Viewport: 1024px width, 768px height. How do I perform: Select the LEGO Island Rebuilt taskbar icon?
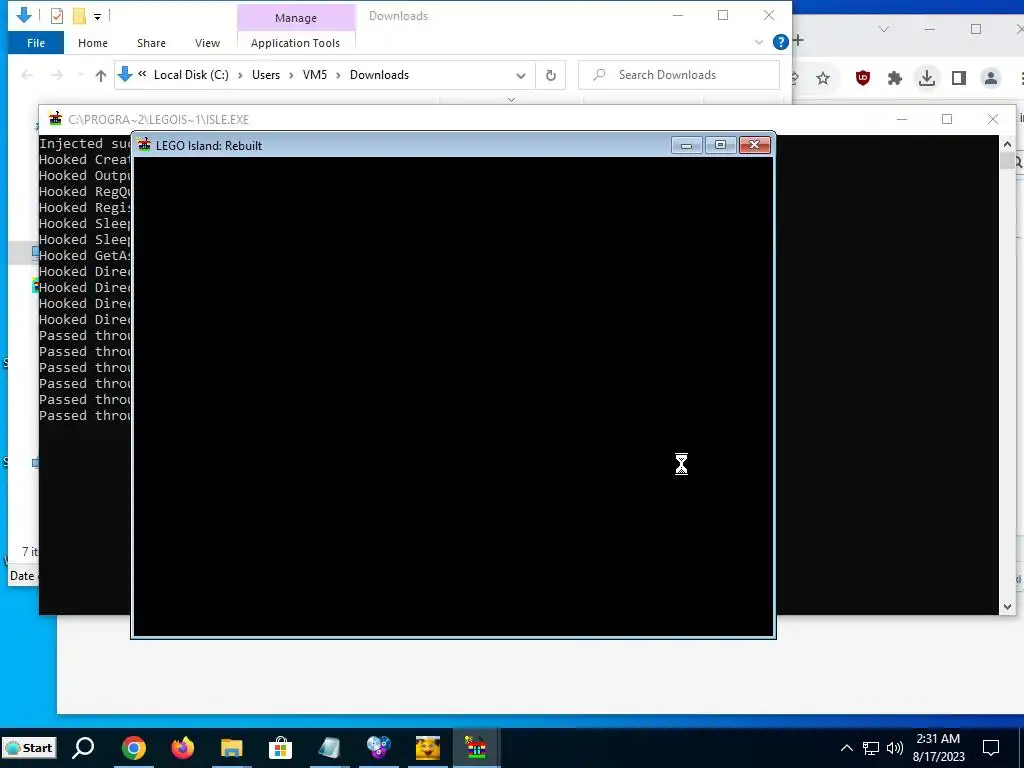pyautogui.click(x=475, y=748)
